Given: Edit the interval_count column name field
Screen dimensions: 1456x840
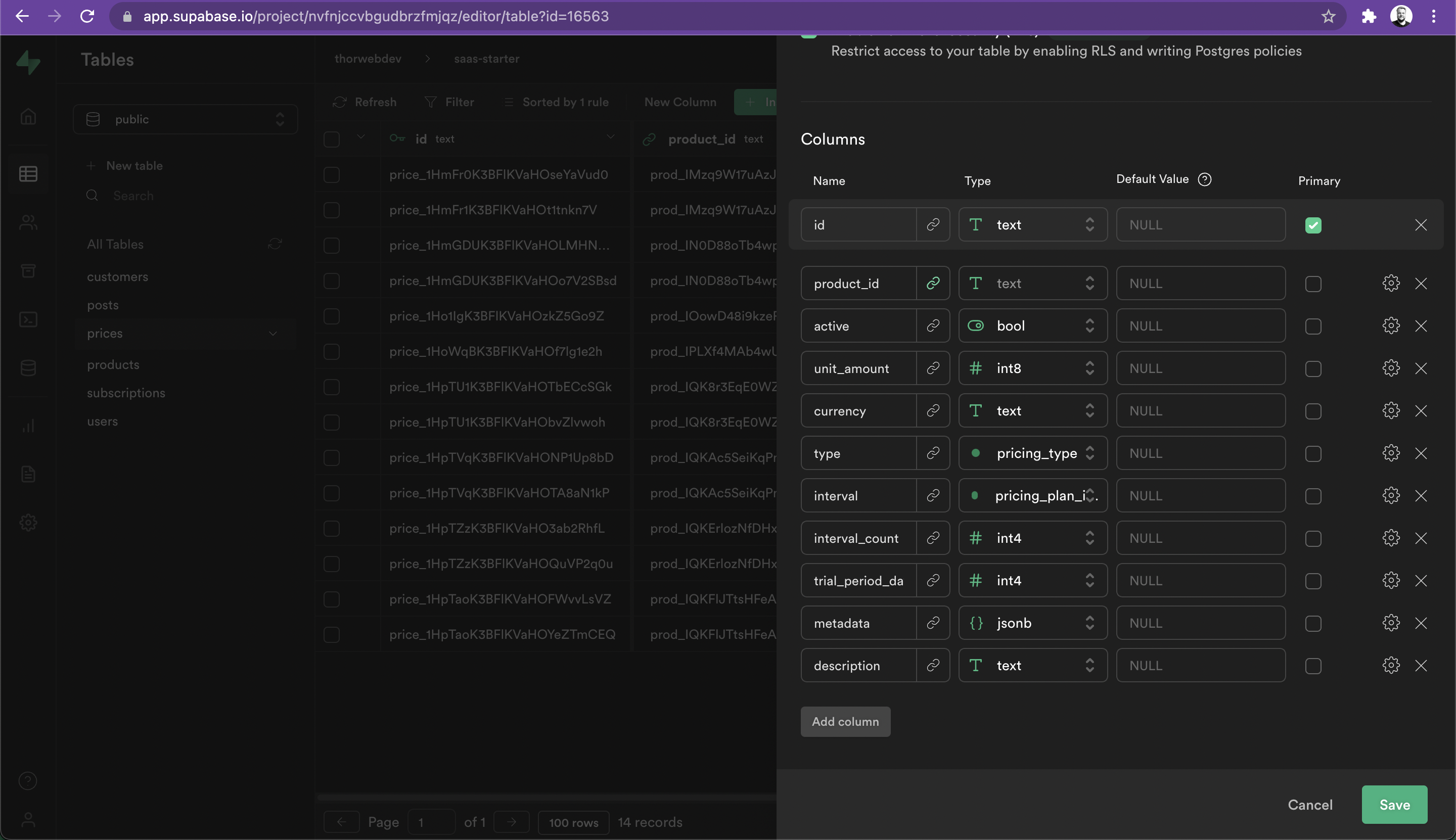Looking at the screenshot, I should tap(857, 538).
